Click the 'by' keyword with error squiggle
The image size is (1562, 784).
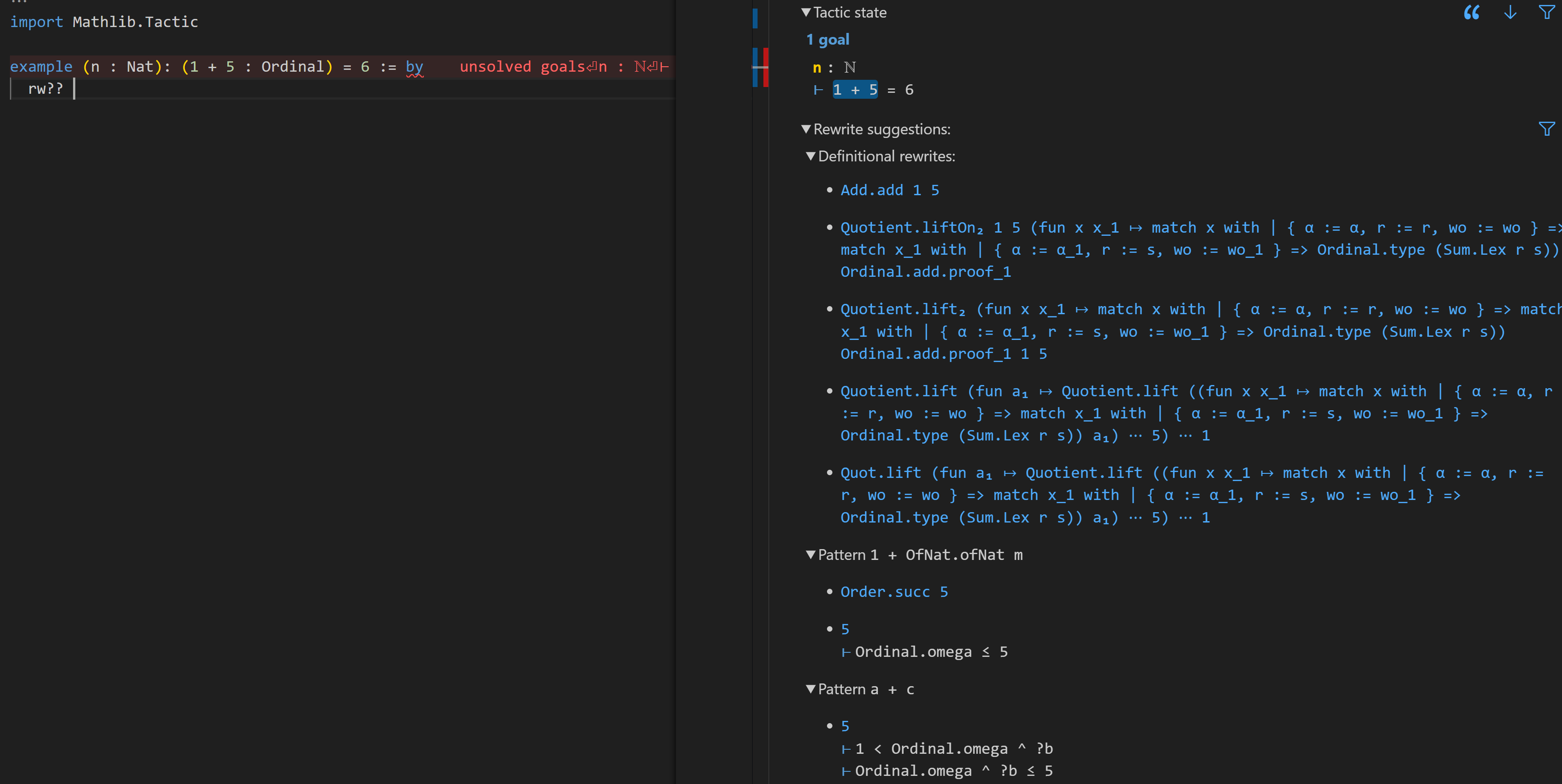tap(414, 67)
